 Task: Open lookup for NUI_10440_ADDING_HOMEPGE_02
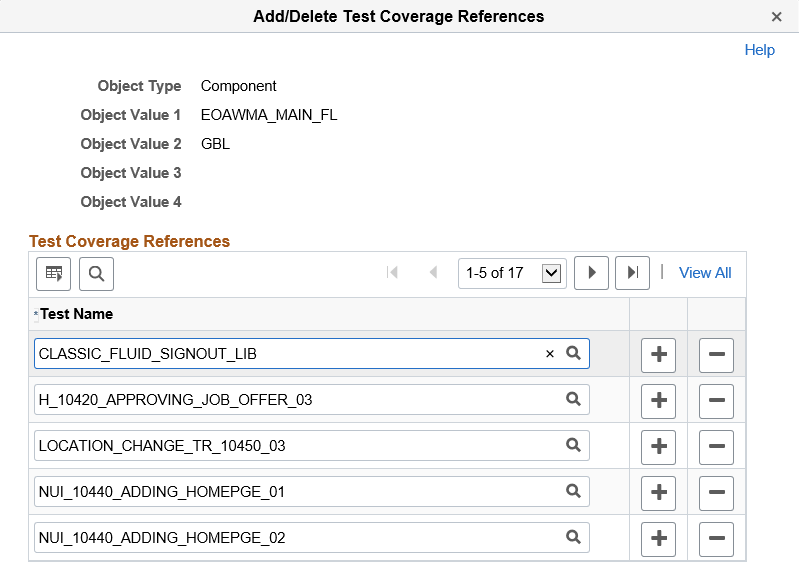pos(574,537)
